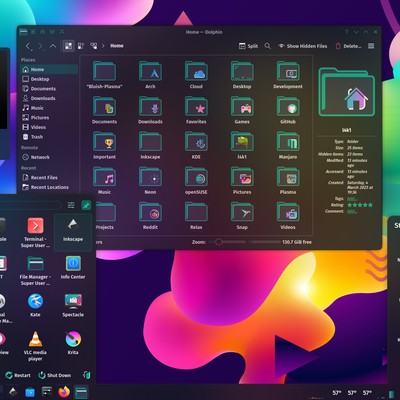Open the Arch folder in Dolphin
The image size is (400, 400).
(x=150, y=75)
